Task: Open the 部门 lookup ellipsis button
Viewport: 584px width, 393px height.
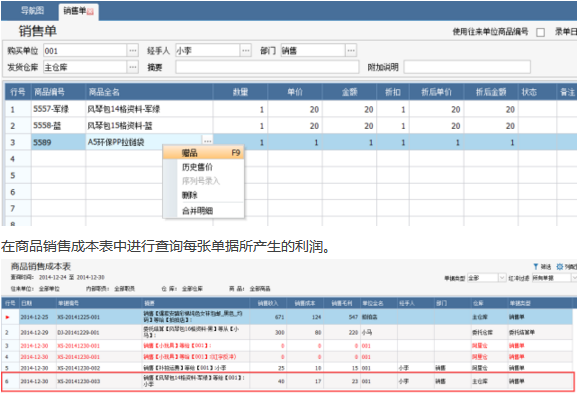Action: coord(351,50)
